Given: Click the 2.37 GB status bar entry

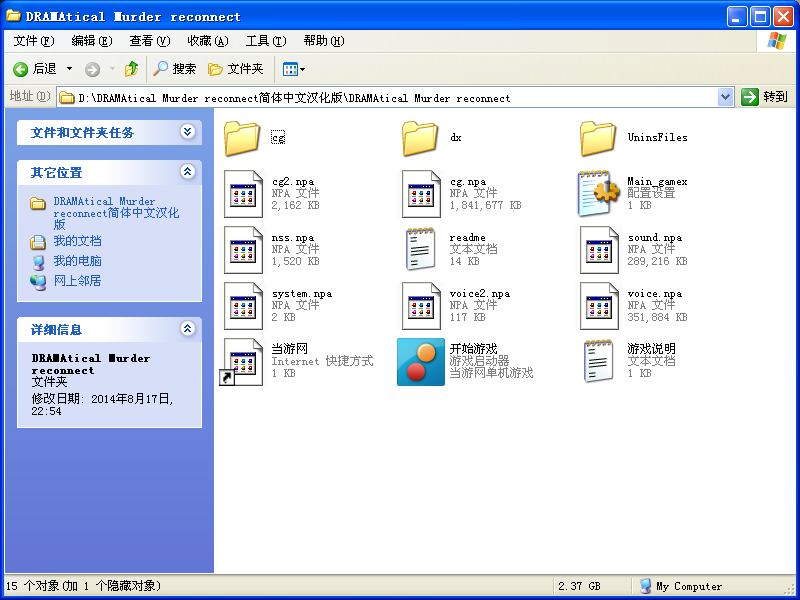Looking at the screenshot, I should [x=580, y=586].
